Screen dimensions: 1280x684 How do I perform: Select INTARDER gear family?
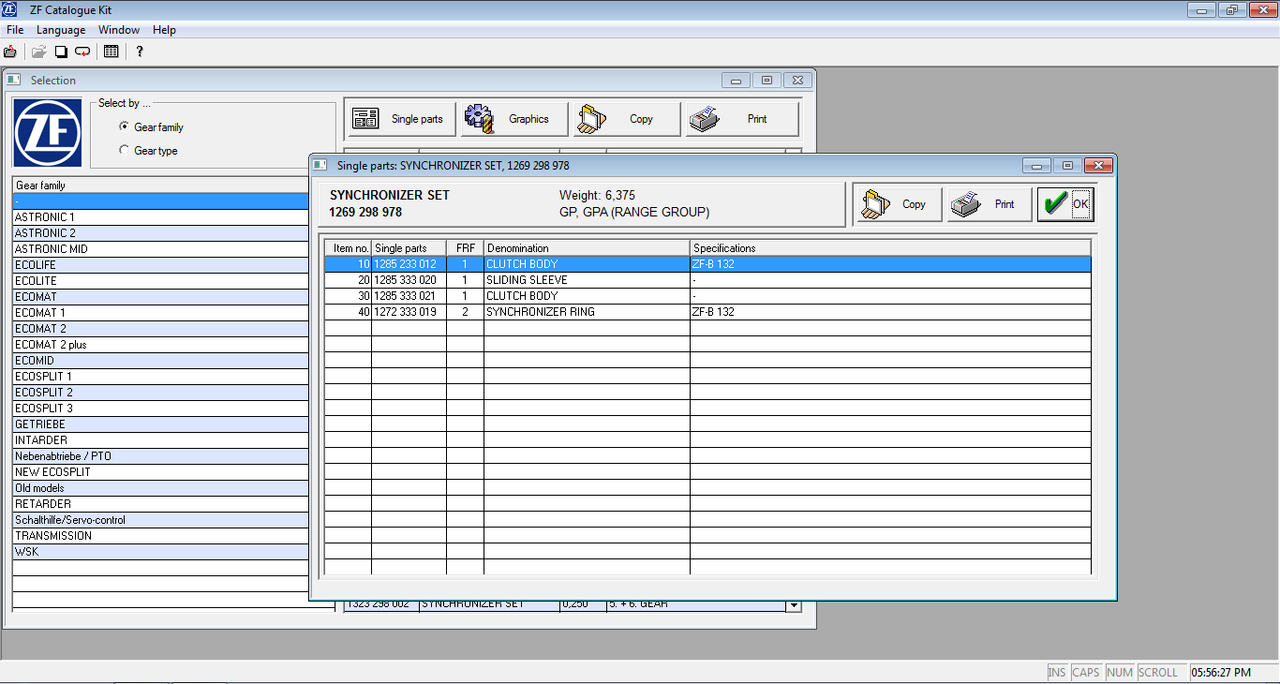pos(160,441)
